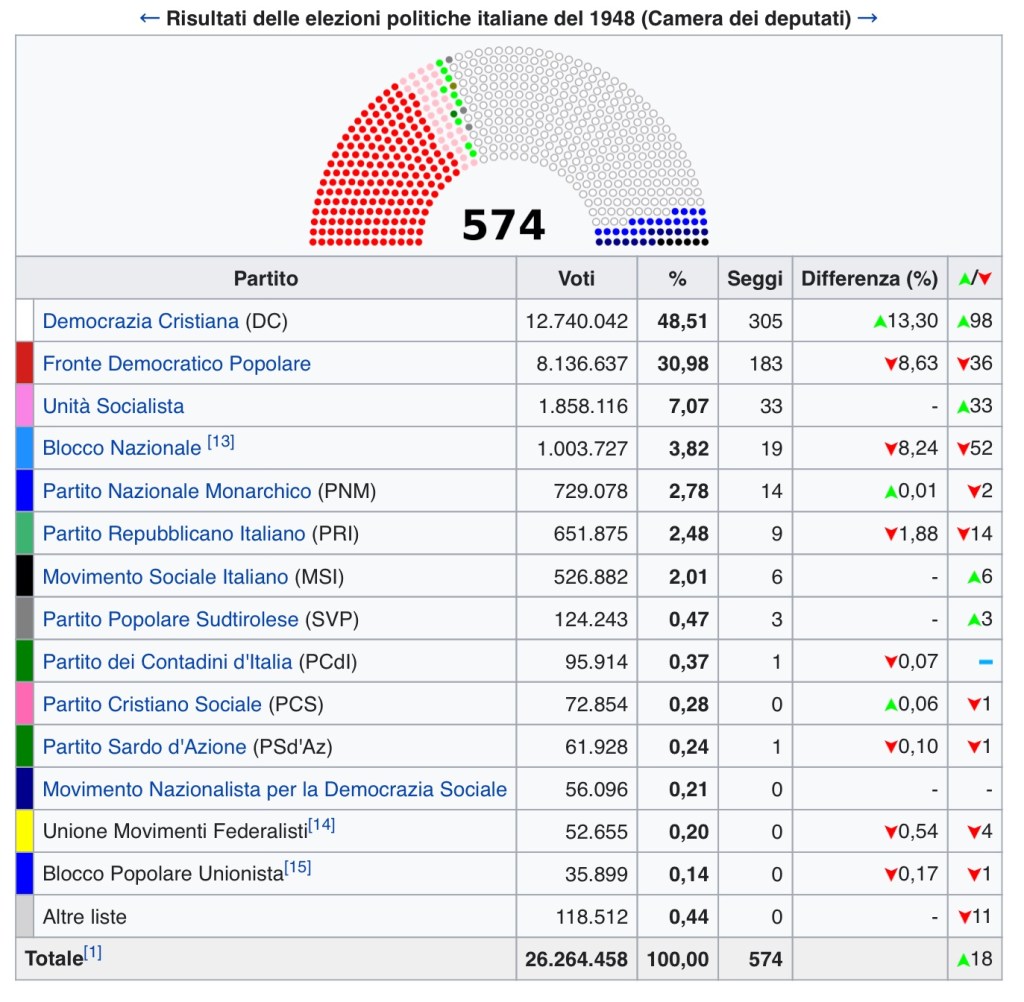1024x1002 pixels.
Task: Click footnote 15 after Blocco Popolare Unionista
Action: [298, 867]
